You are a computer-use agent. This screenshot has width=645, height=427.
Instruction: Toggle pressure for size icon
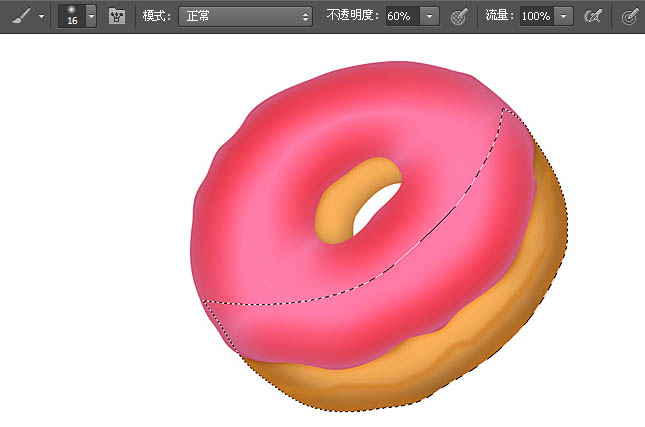point(630,16)
